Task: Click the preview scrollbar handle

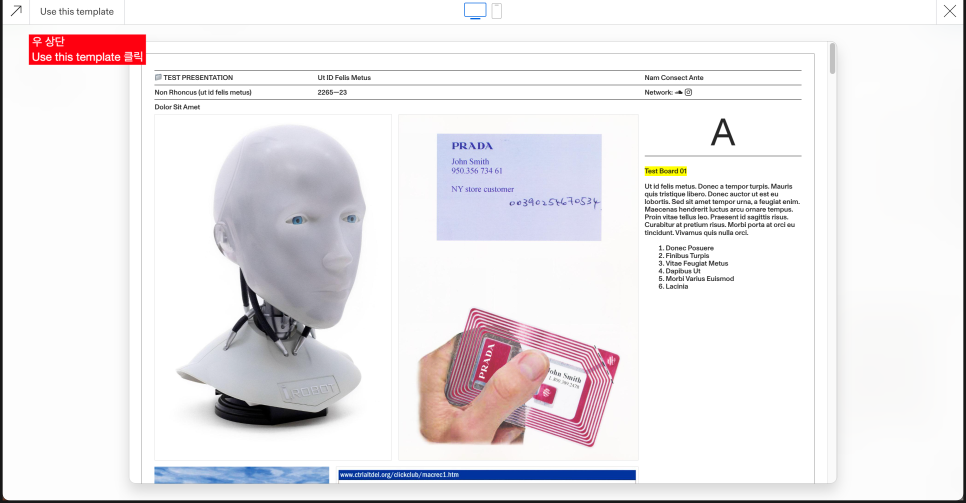Action: (x=832, y=59)
